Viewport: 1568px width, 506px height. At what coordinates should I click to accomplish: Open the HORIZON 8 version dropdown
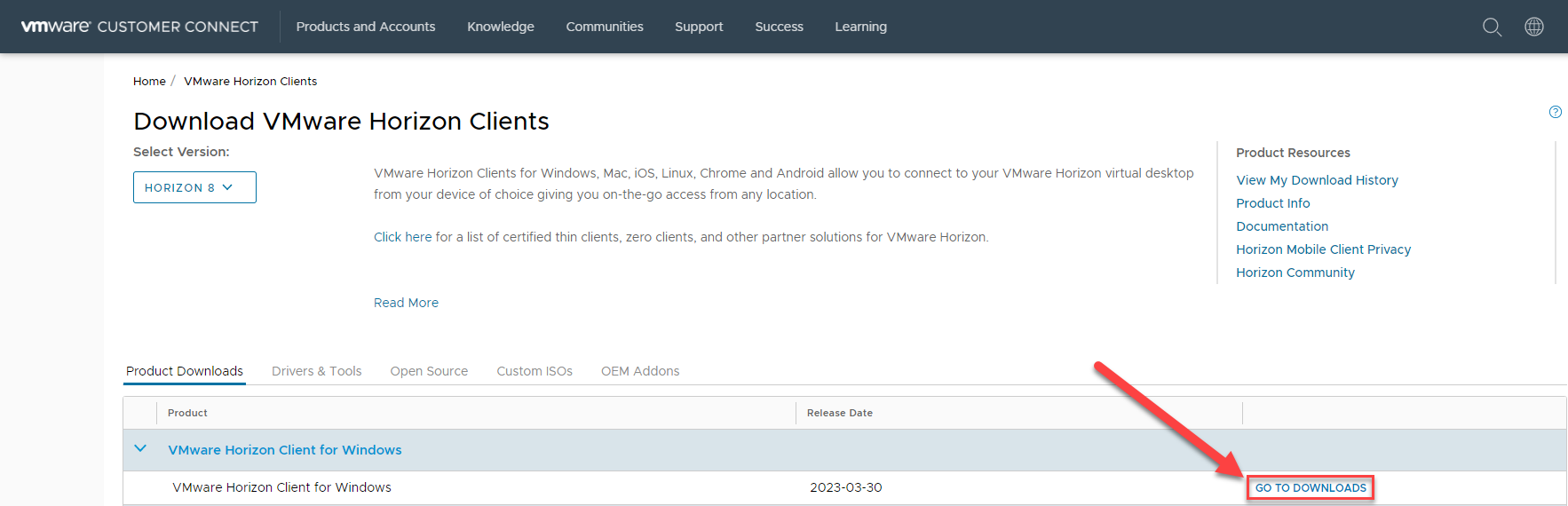(194, 187)
